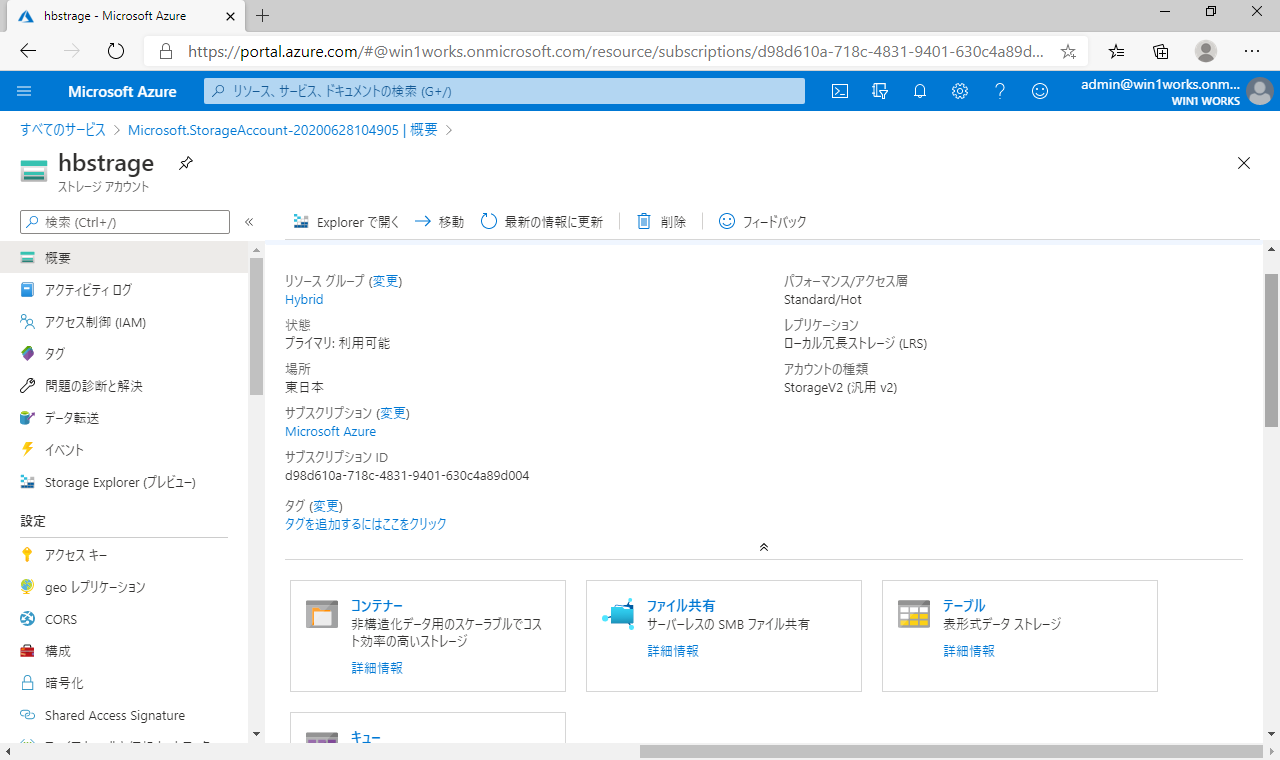Screen dimensions: 1280x760
Task: Click the コンテナー tile icon
Action: click(x=323, y=614)
